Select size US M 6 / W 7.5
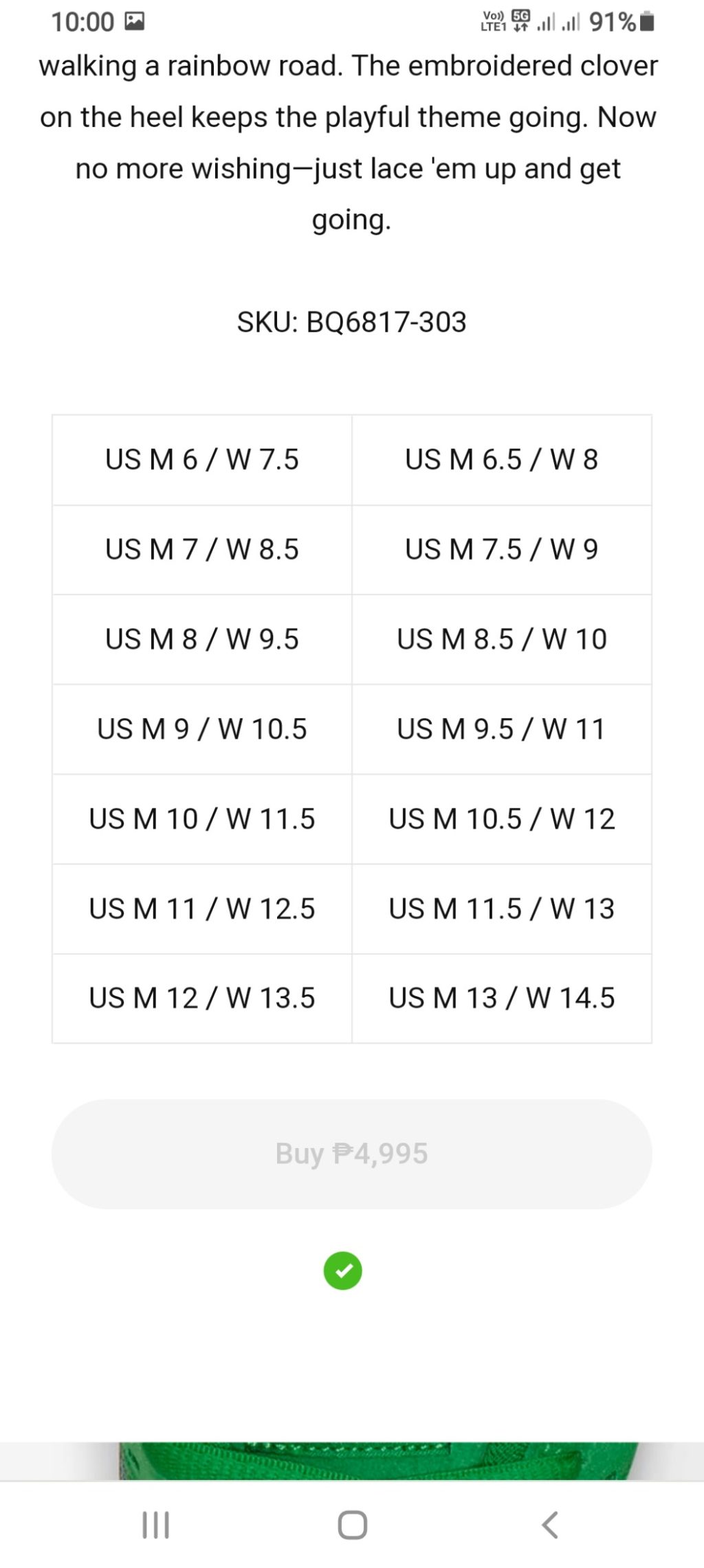Image resolution: width=704 pixels, height=1568 pixels. 202,460
